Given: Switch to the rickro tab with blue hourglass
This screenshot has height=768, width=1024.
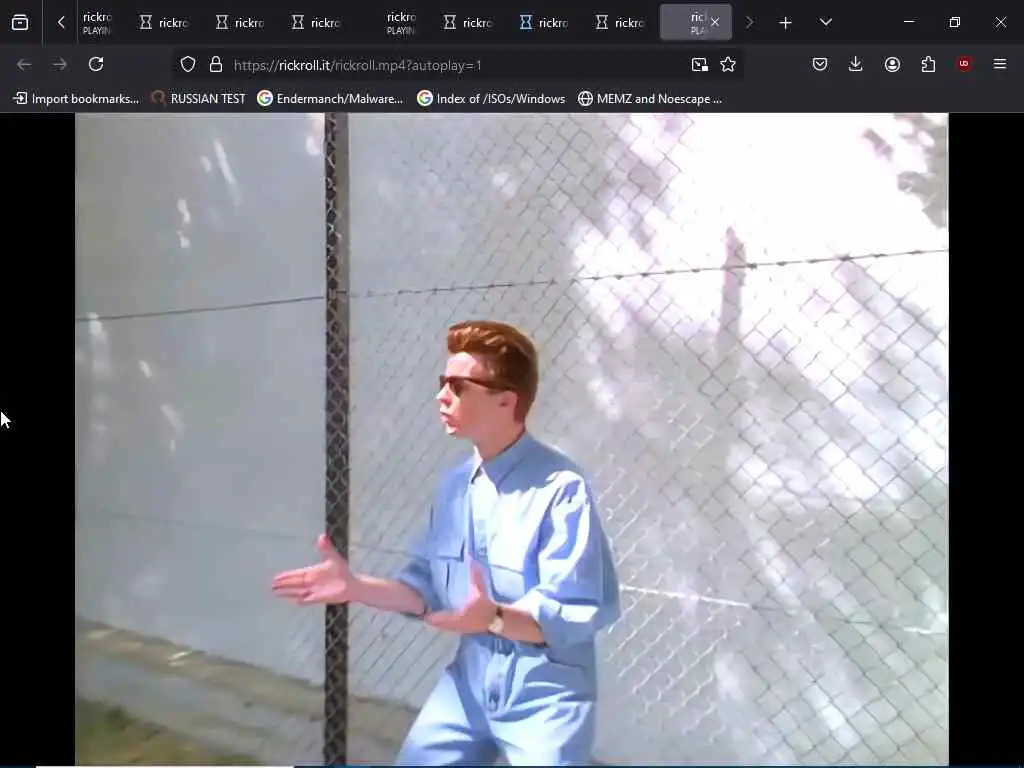Looking at the screenshot, I should pyautogui.click(x=545, y=23).
